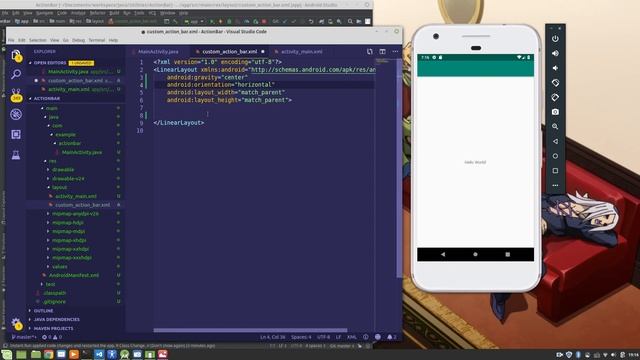Open Chrome from the taskbar
640x360 pixels.
[x=48, y=354]
